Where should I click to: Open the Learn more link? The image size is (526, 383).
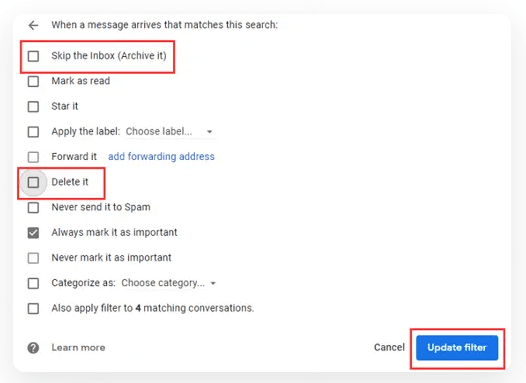[x=78, y=347]
